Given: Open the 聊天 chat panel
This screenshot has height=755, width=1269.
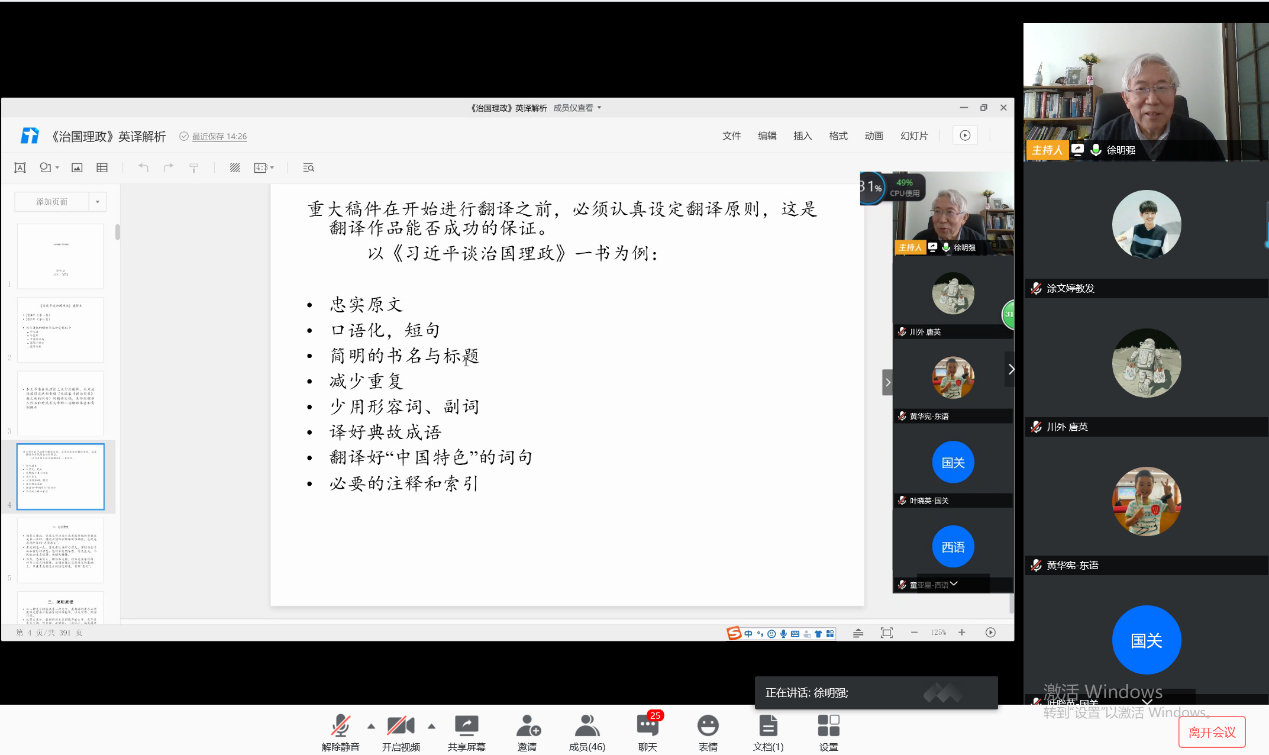Looking at the screenshot, I should tap(647, 727).
